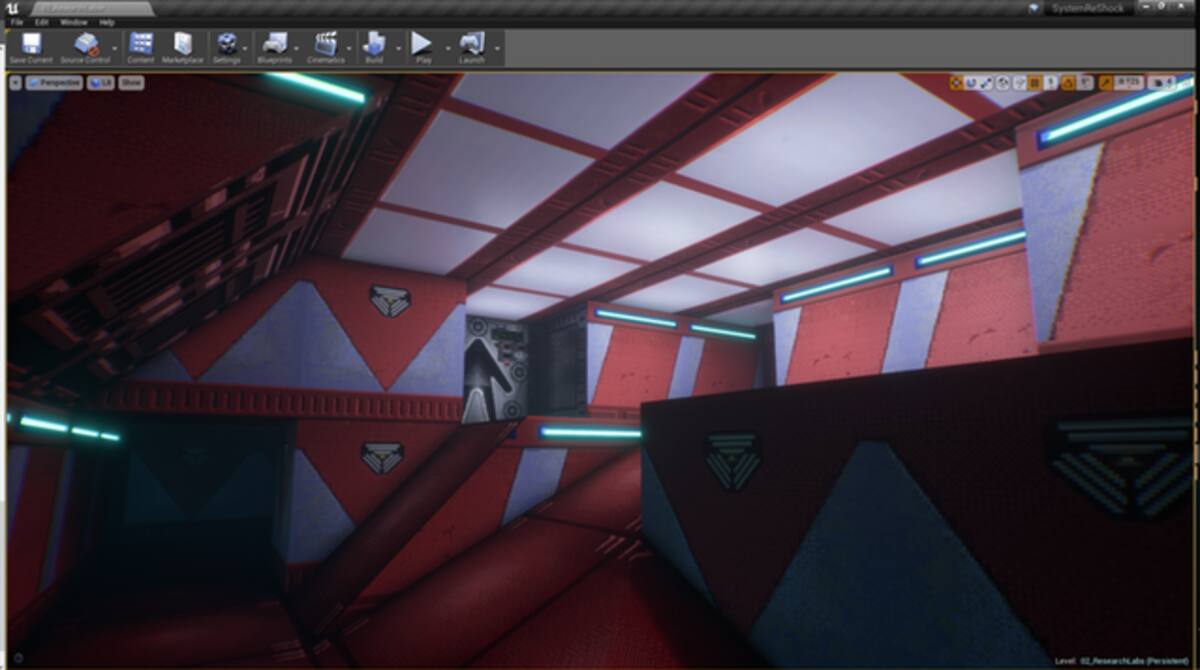Viewport: 1200px width, 670px height.
Task: Select the Rotate gizmo mode in viewport
Action: pyautogui.click(x=972, y=83)
